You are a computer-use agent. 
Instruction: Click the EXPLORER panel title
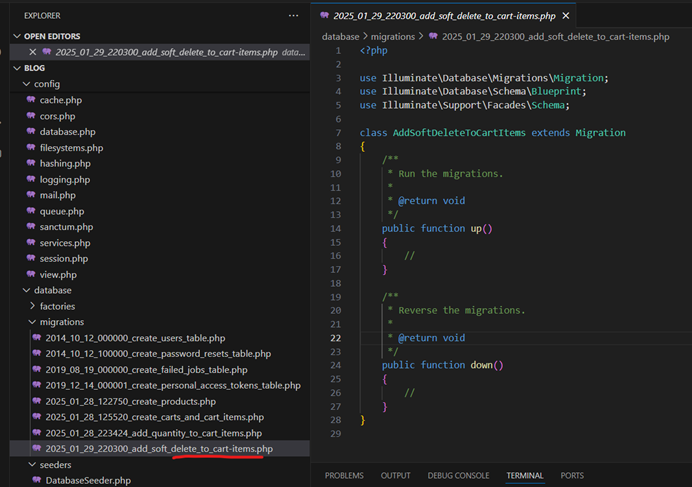(42, 15)
